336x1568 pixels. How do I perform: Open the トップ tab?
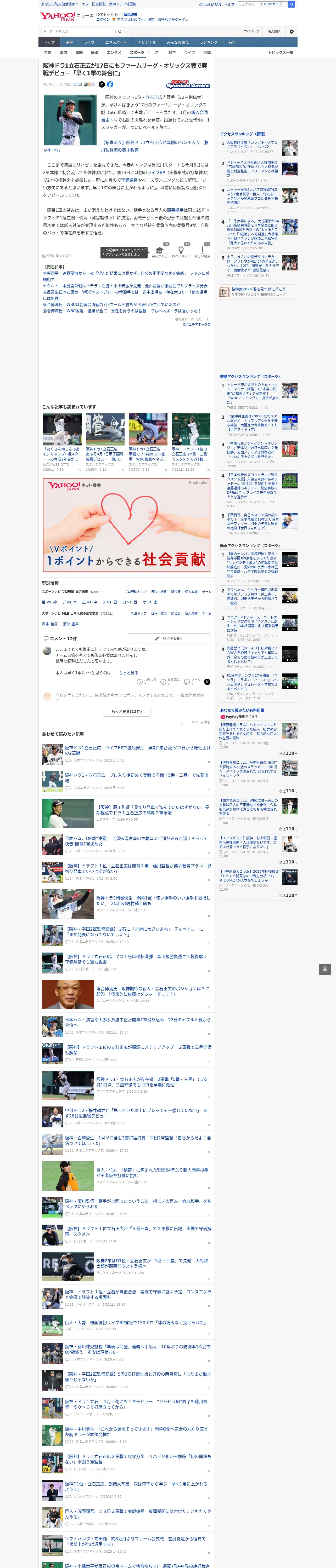click(x=49, y=43)
